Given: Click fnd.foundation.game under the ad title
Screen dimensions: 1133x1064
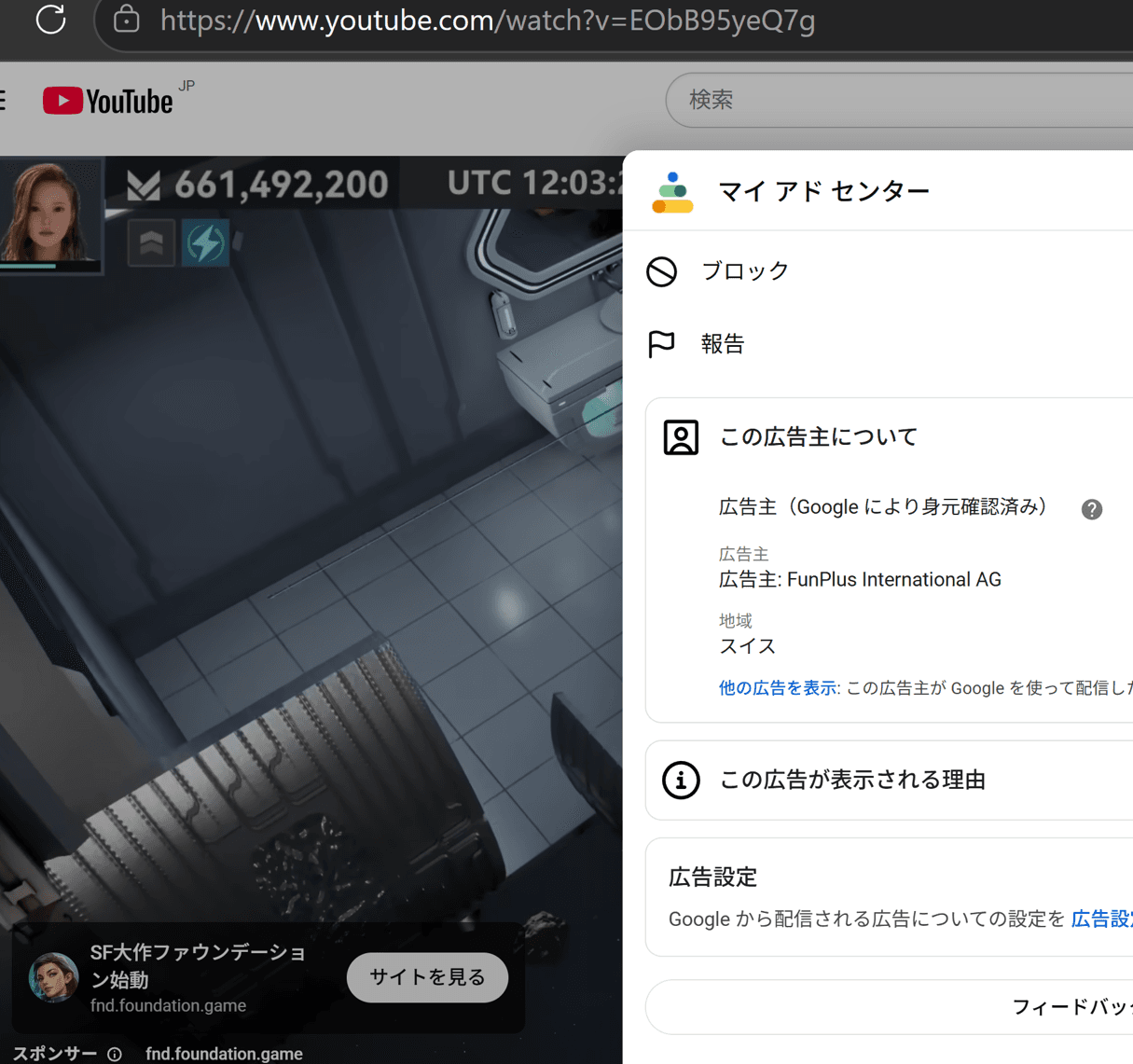Looking at the screenshot, I should 168,1006.
